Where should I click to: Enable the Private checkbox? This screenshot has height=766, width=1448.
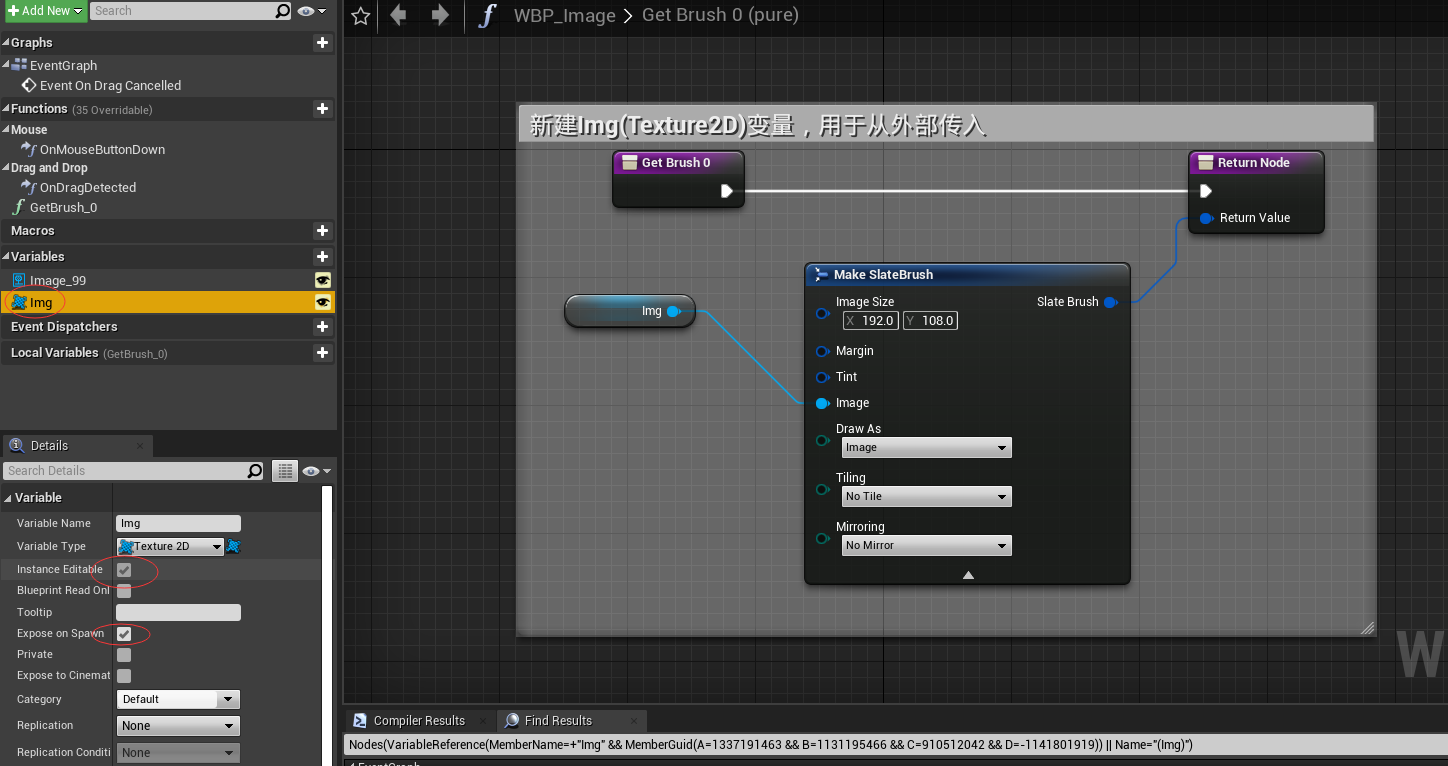click(x=124, y=654)
